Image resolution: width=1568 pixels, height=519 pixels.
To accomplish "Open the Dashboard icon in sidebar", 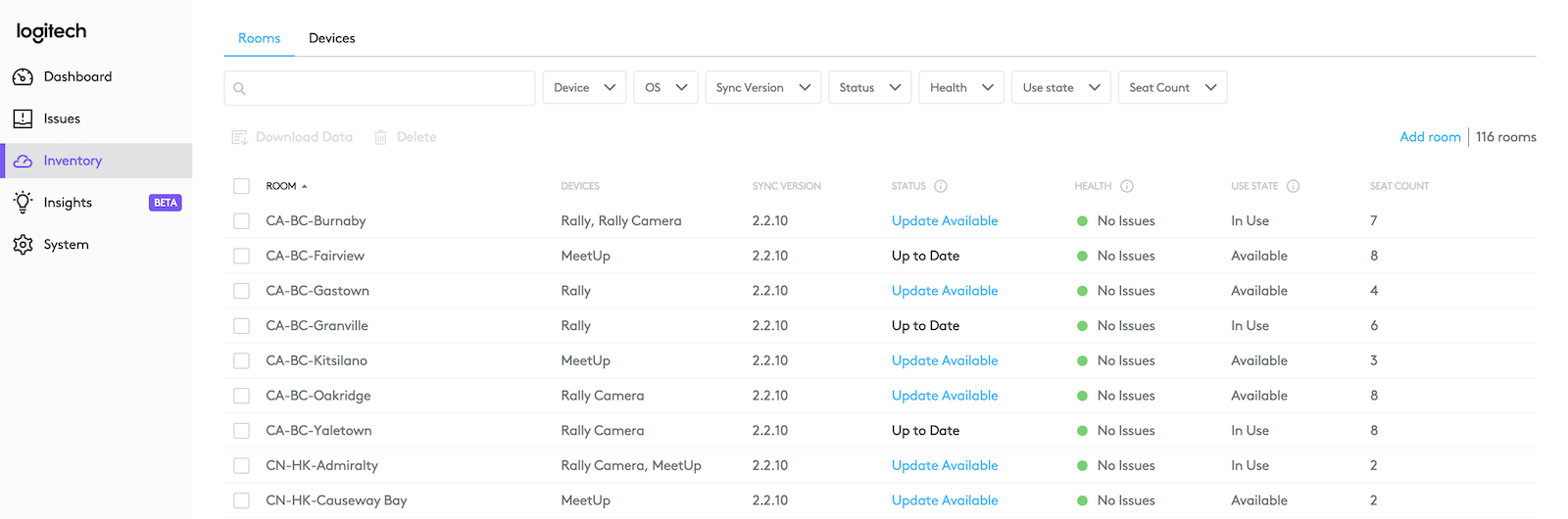I will point(23,76).
